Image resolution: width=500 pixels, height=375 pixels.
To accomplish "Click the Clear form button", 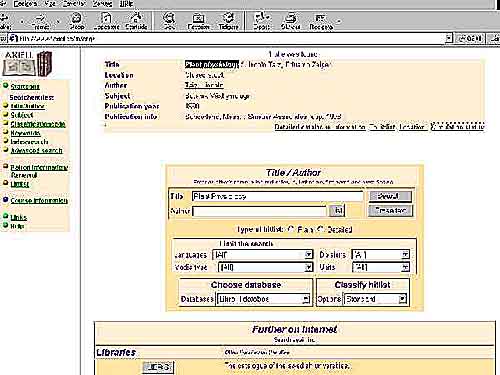I will click(390, 211).
